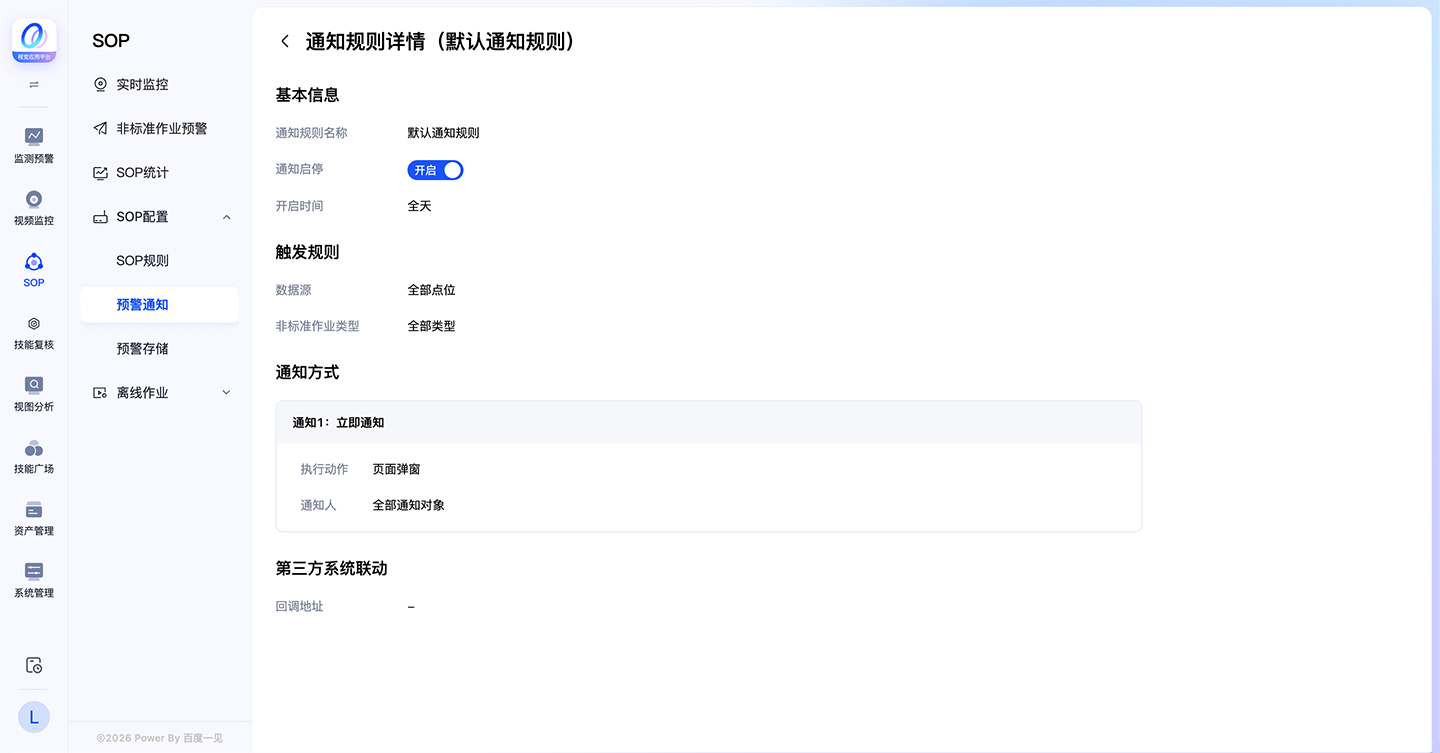The image size is (1440, 753).
Task: Turn off the 通知启停 switch
Action: pos(435,170)
